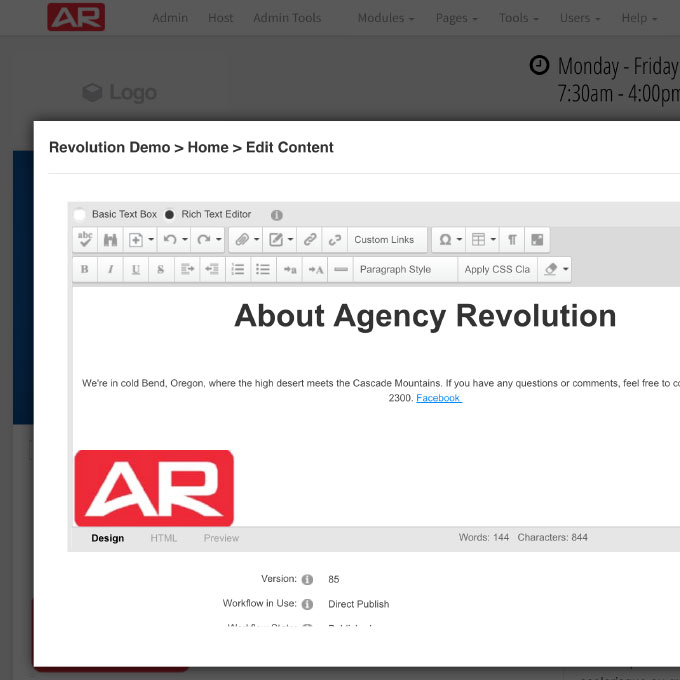Screen dimensions: 680x680
Task: Click the Words: 144 counter
Action: pyautogui.click(x=484, y=537)
